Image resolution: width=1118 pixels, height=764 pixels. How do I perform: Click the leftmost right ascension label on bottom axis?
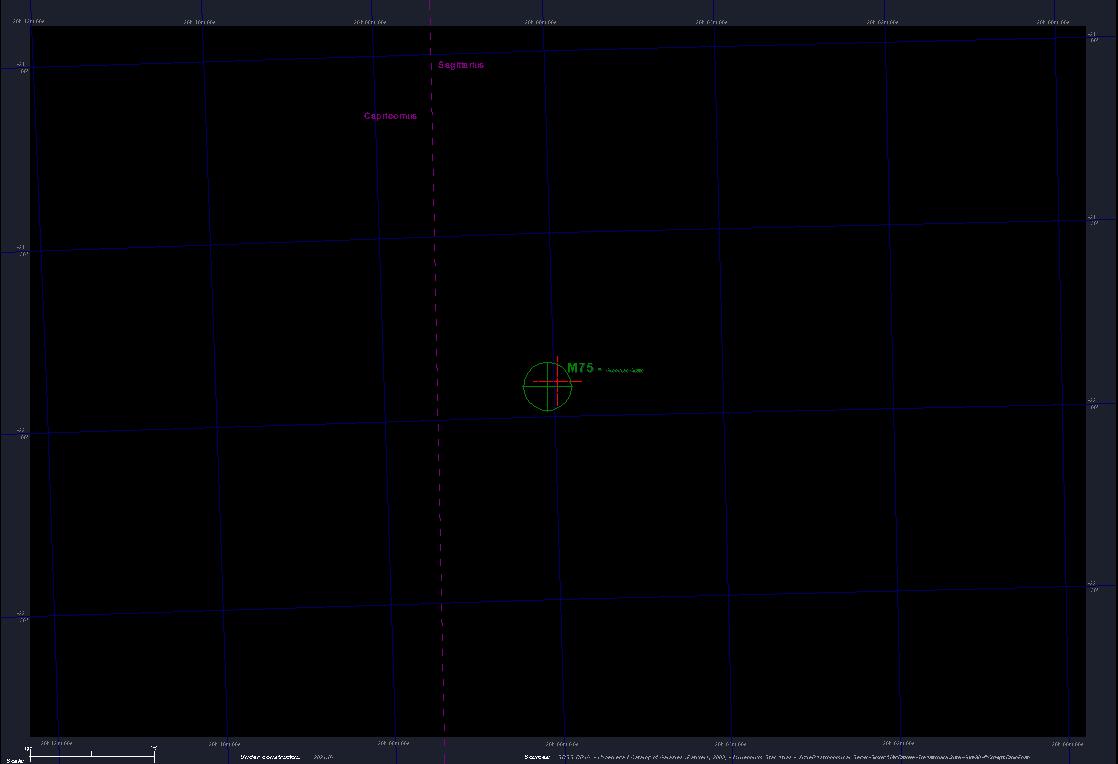click(56, 743)
